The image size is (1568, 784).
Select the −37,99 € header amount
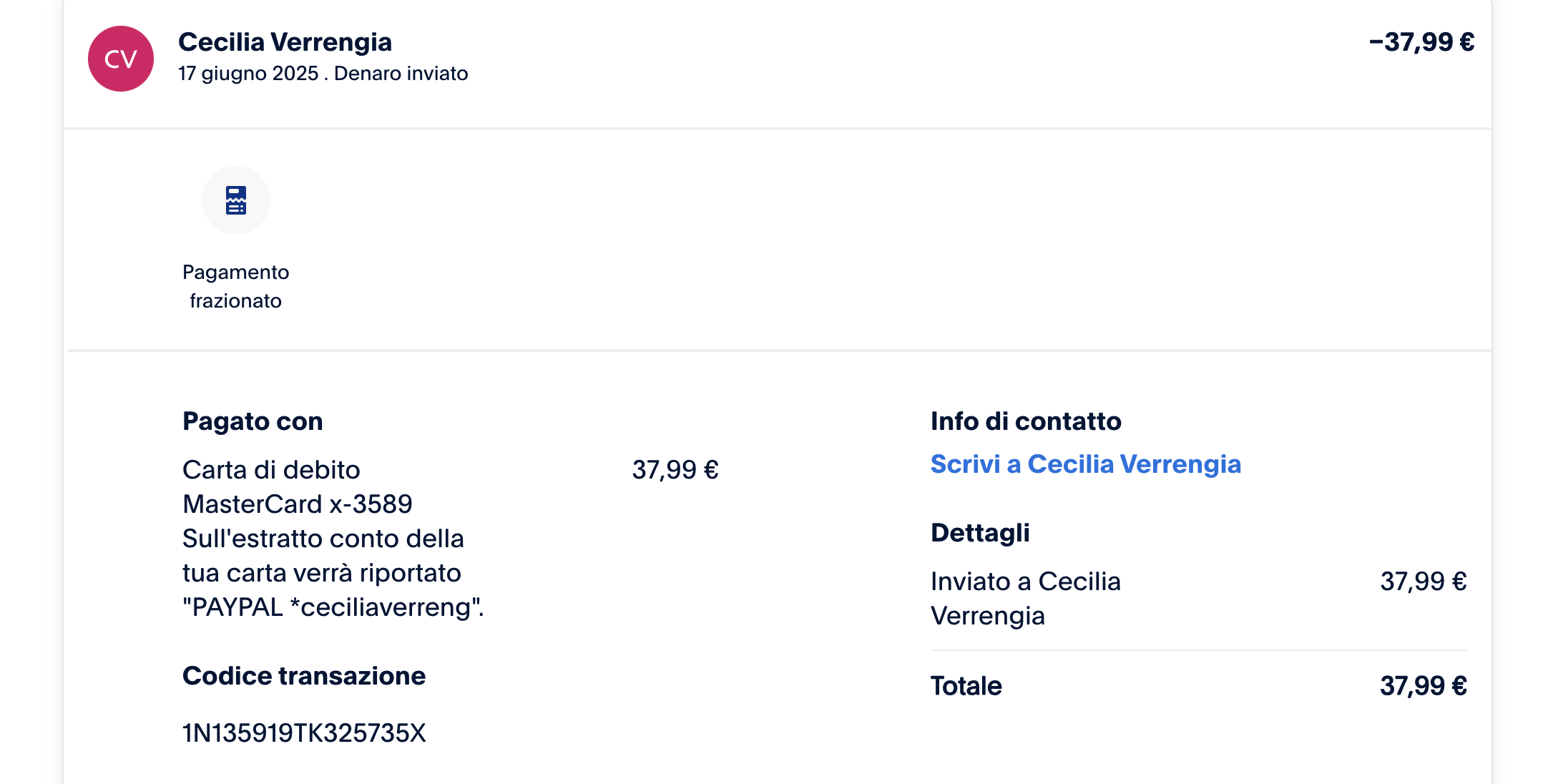1421,42
